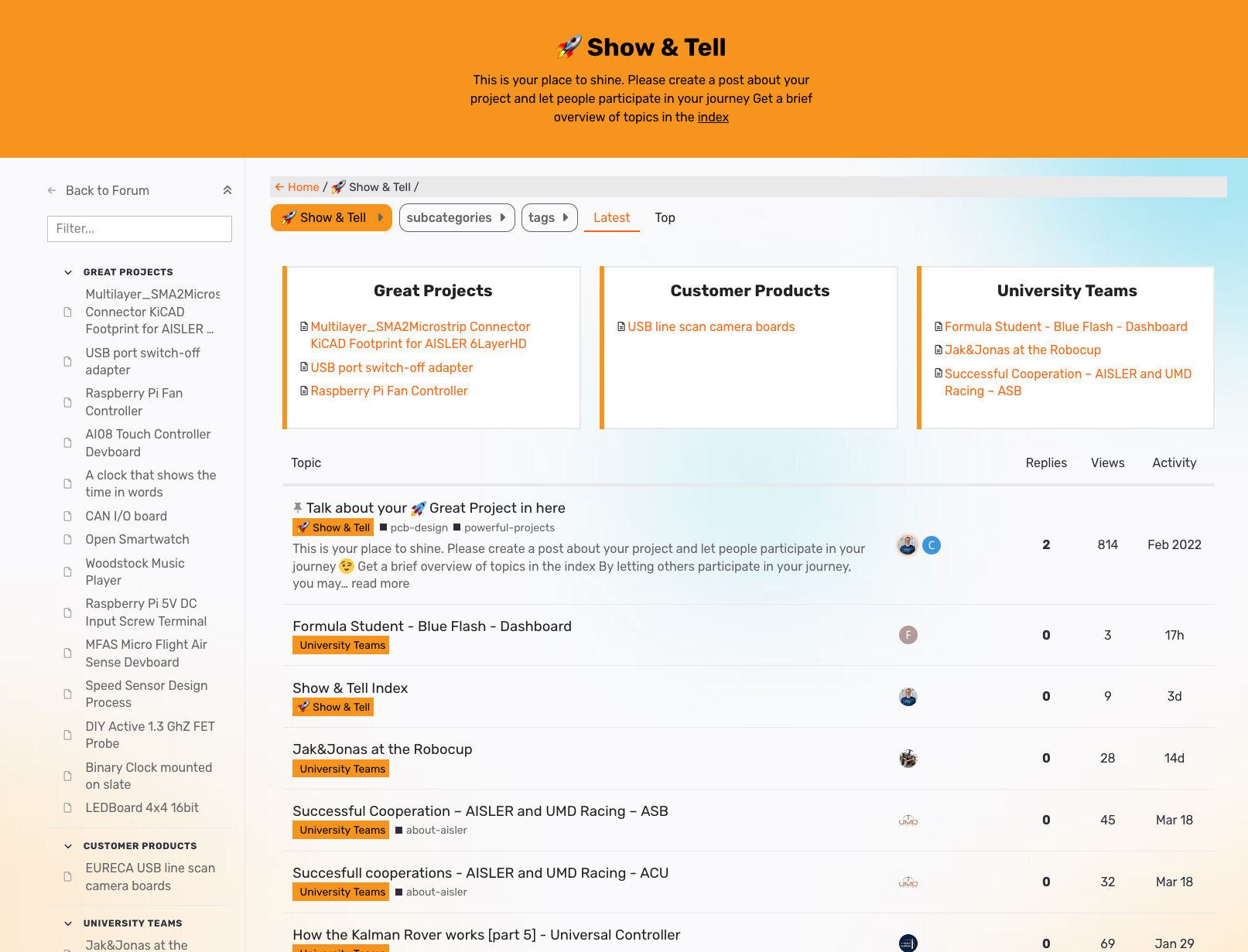1248x952 pixels.
Task: Click document icon beside AI08 Touch Controller Devboard
Action: click(x=67, y=443)
